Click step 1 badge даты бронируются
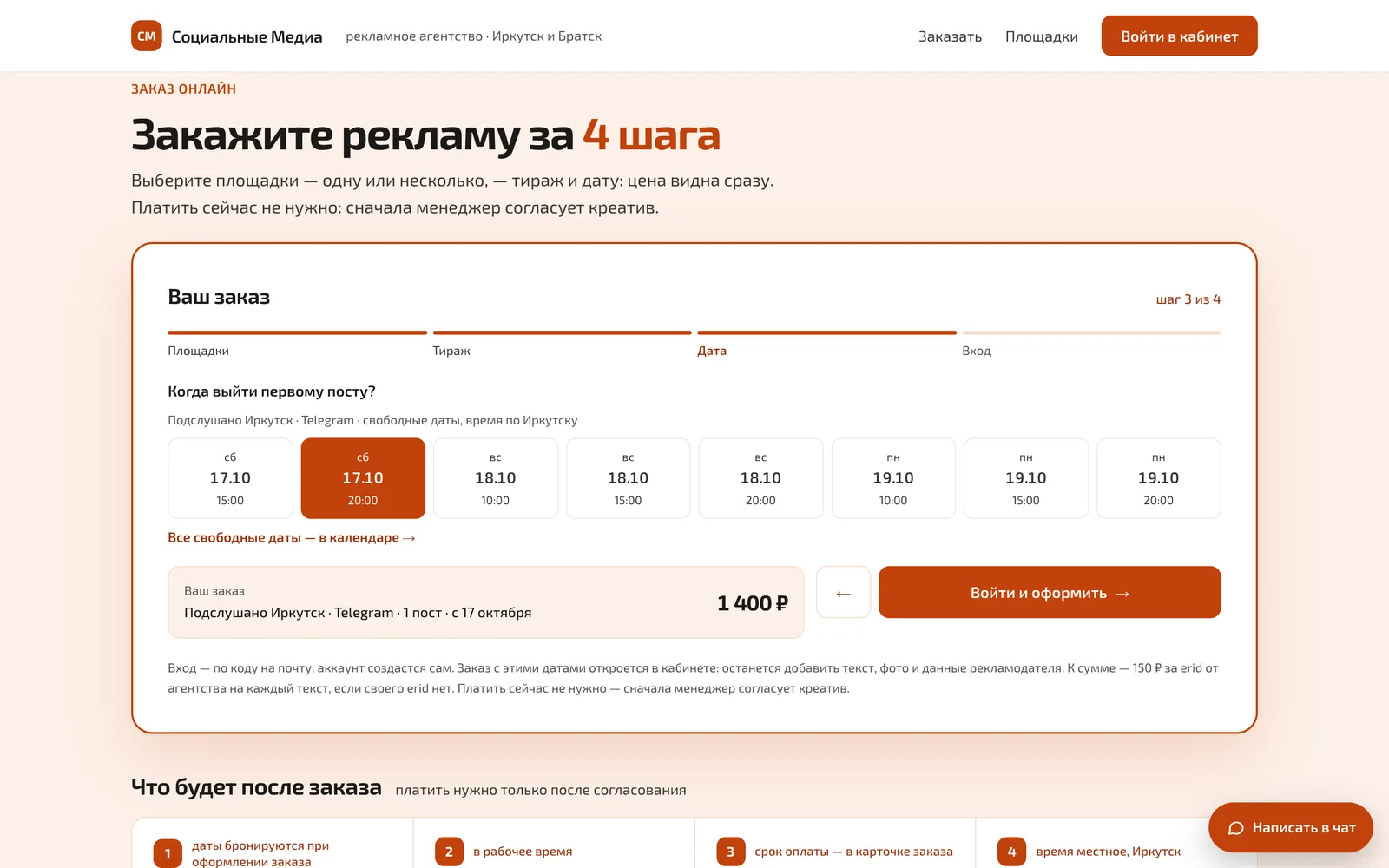 (x=168, y=853)
